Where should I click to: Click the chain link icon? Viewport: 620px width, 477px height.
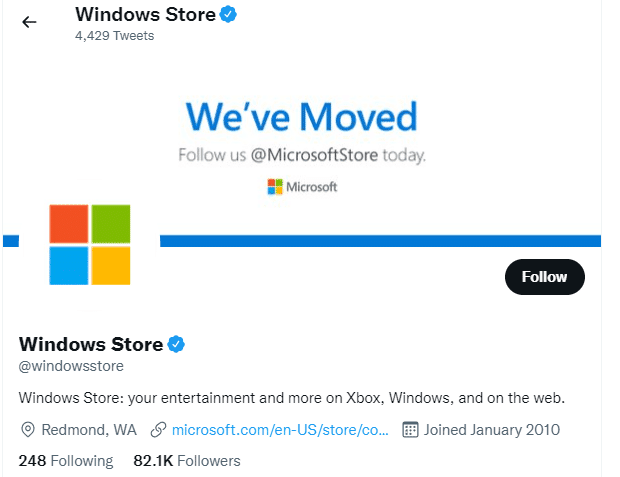tap(158, 430)
